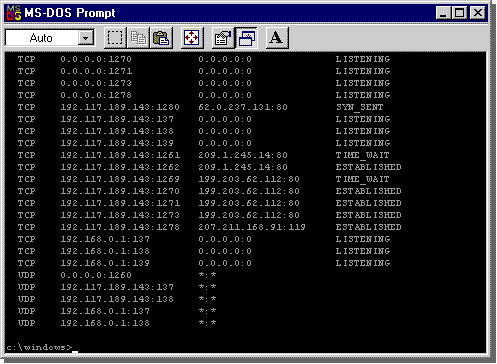Click TIME_WAIT in the 192.117.189.143:1261 row
This screenshot has height=364, width=497.
362,155
